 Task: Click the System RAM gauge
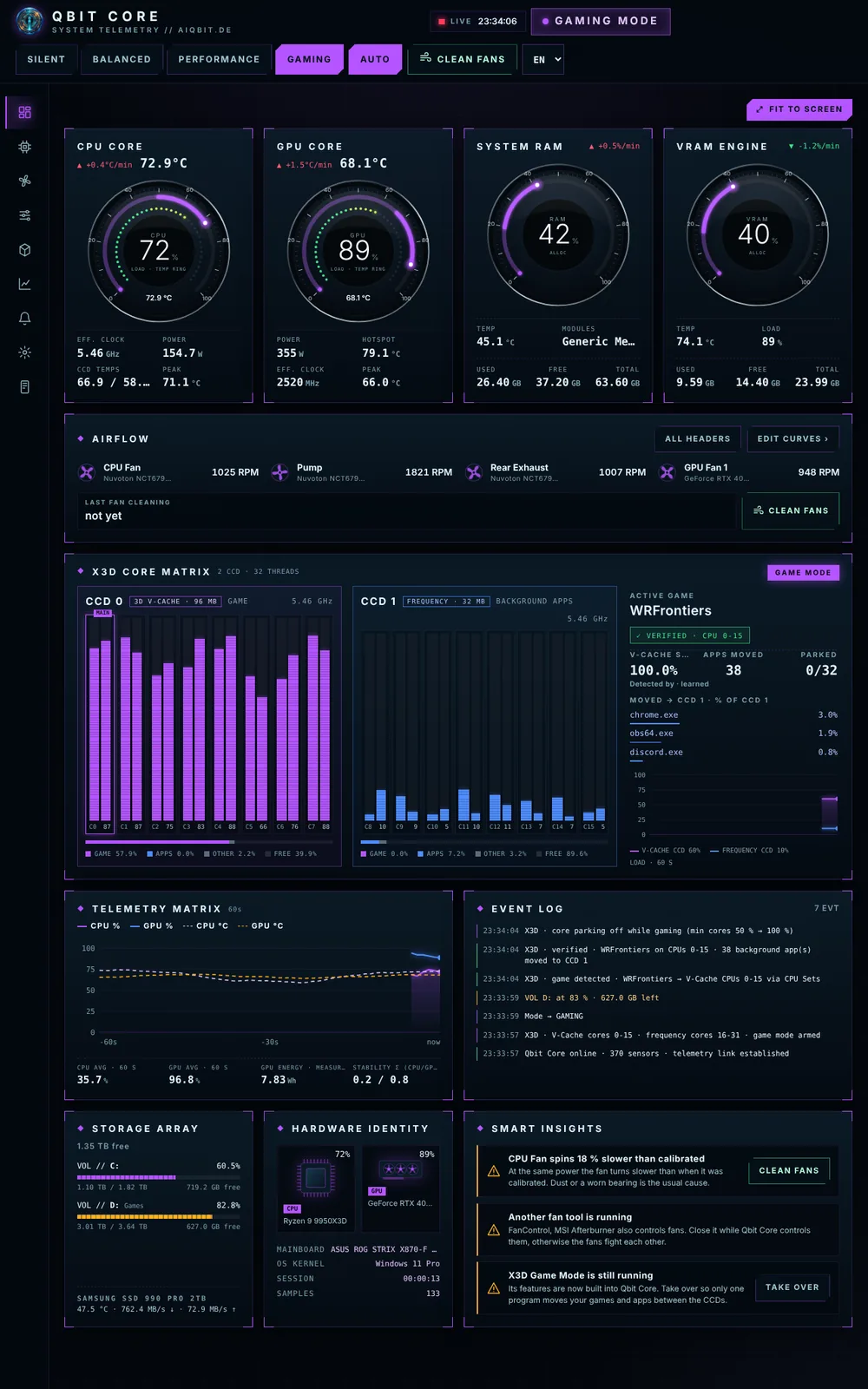coord(558,235)
